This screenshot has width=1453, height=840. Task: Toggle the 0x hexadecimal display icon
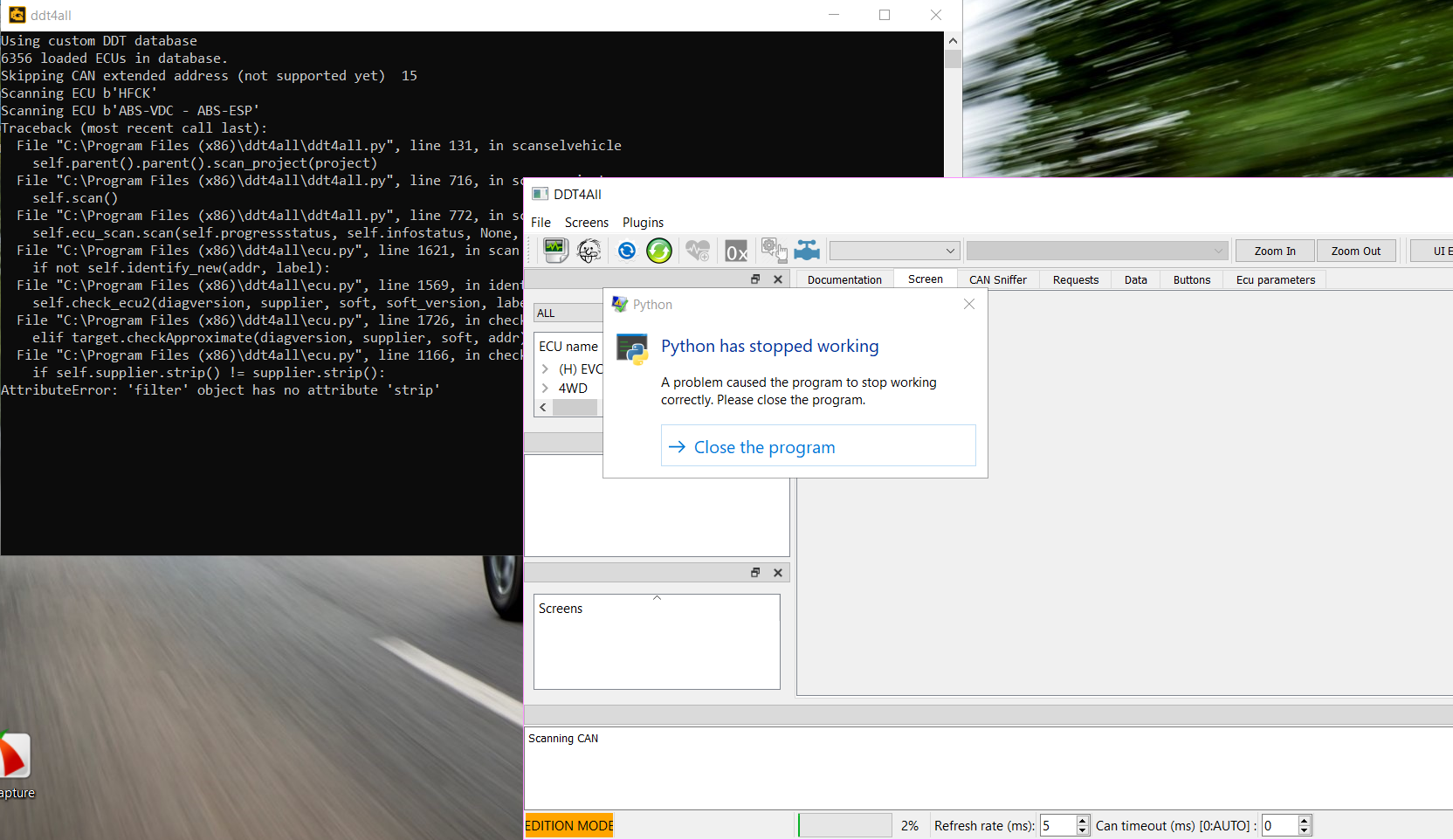pyautogui.click(x=735, y=251)
